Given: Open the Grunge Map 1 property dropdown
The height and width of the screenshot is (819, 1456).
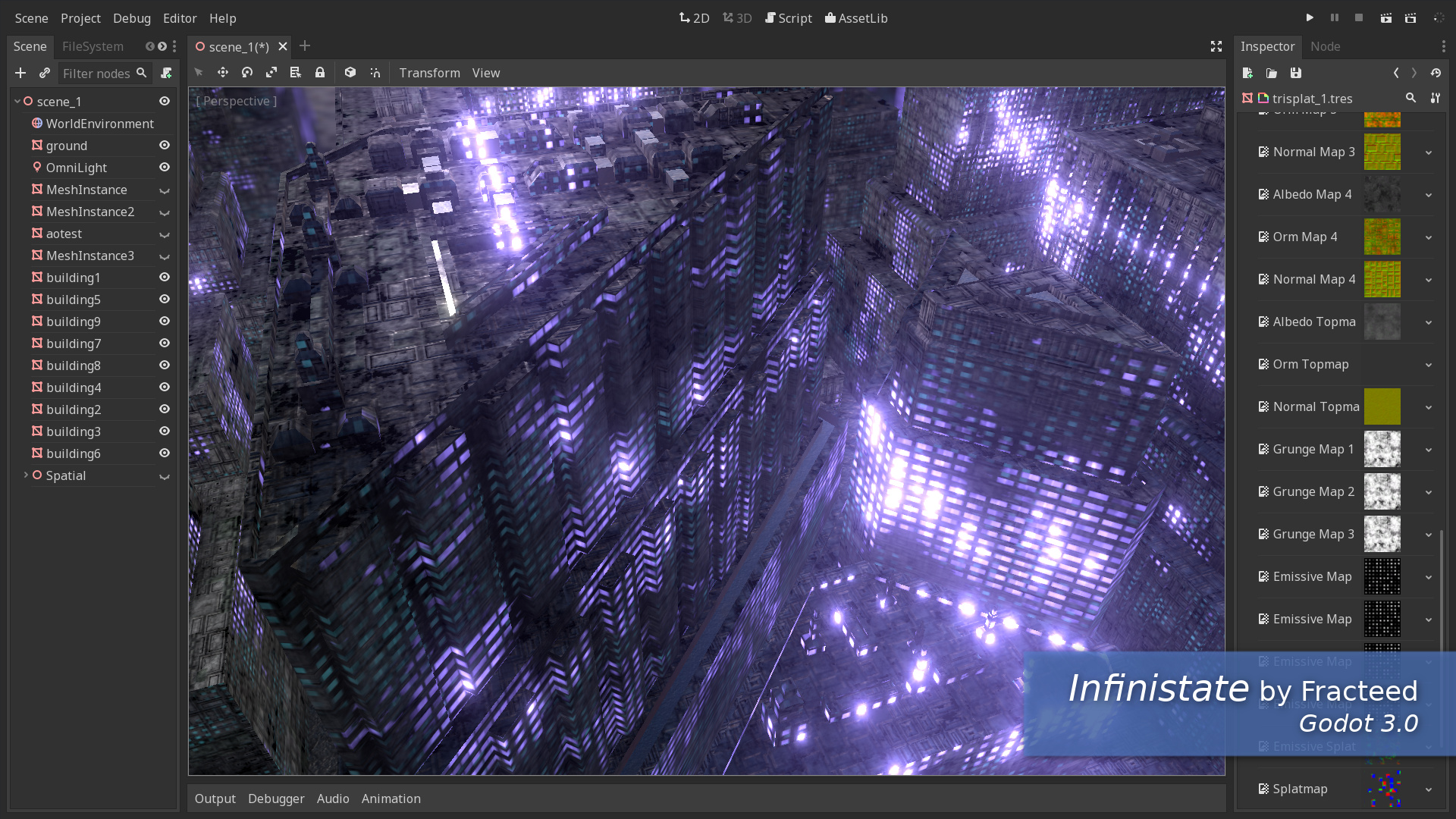Looking at the screenshot, I should coord(1429,449).
